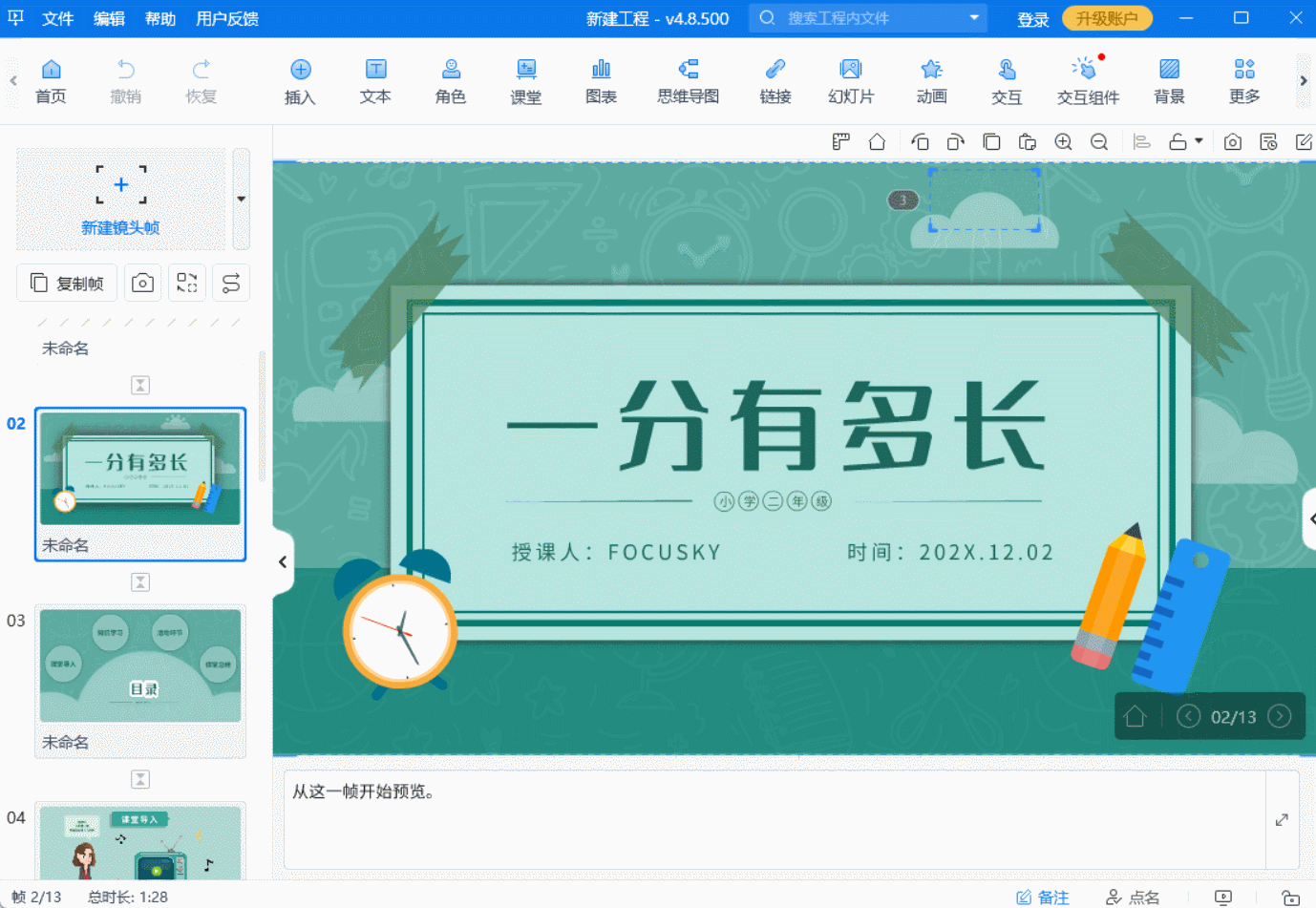Select the 文本 text tool
Viewport: 1316px width, 908px height.
(375, 81)
